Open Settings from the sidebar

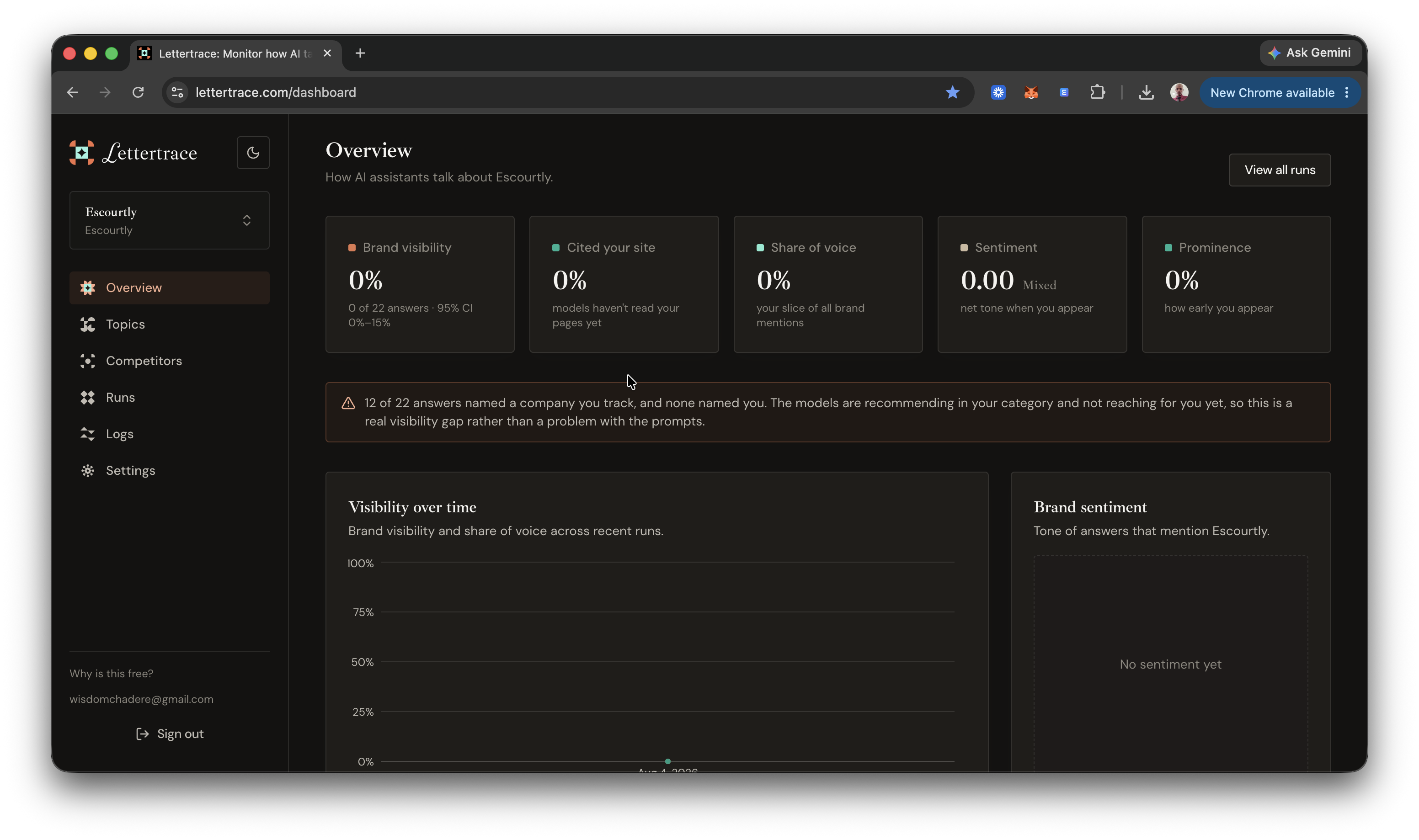point(169,470)
